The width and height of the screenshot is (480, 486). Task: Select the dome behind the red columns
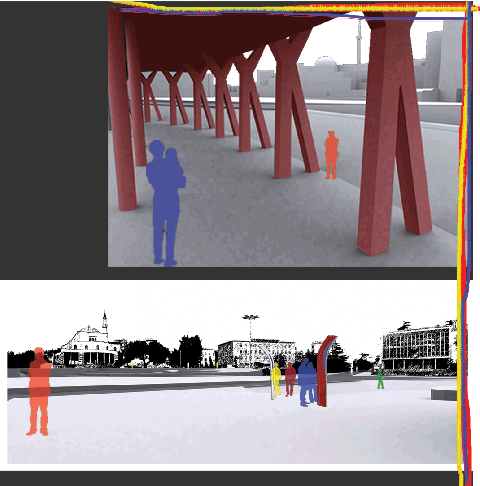point(325,62)
